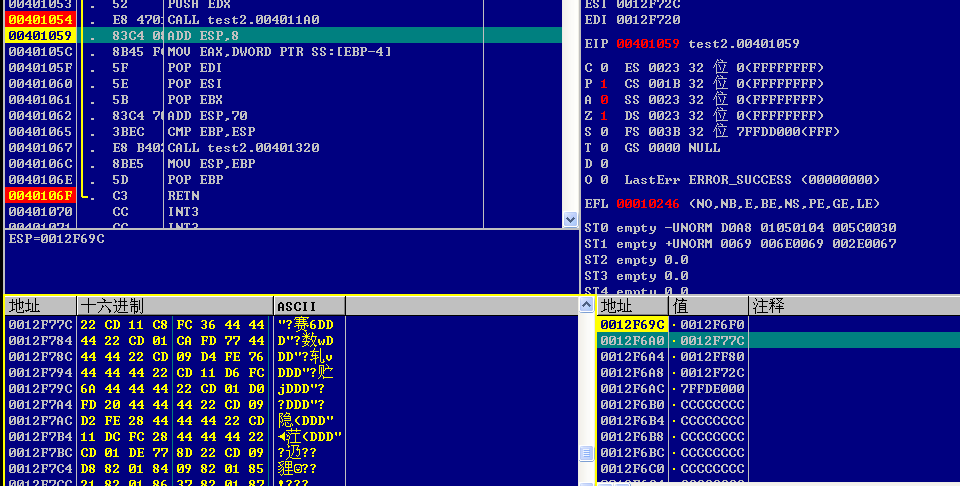Select the ADD ESP,70 instruction
Viewport: 960px width, 486px height.
(207, 115)
